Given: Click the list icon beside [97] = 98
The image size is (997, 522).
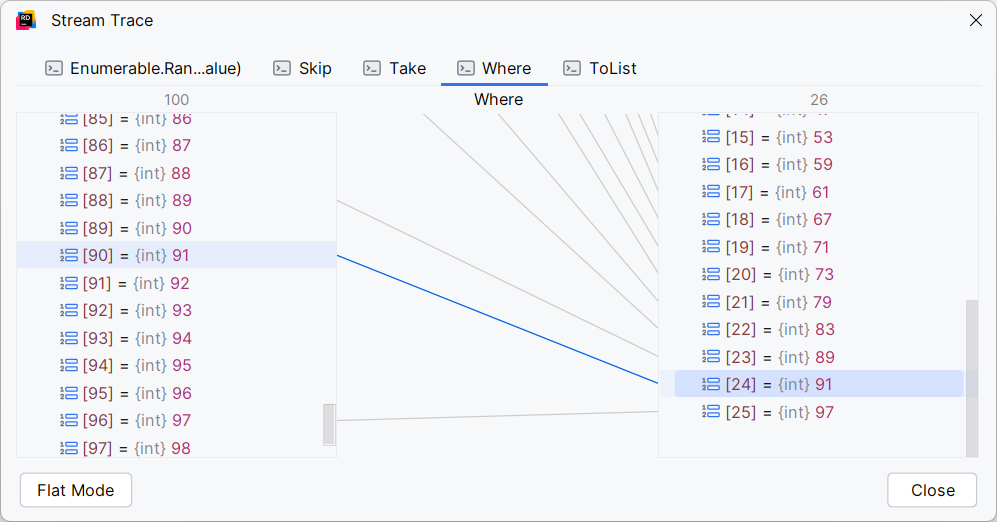Looking at the screenshot, I should tap(69, 448).
